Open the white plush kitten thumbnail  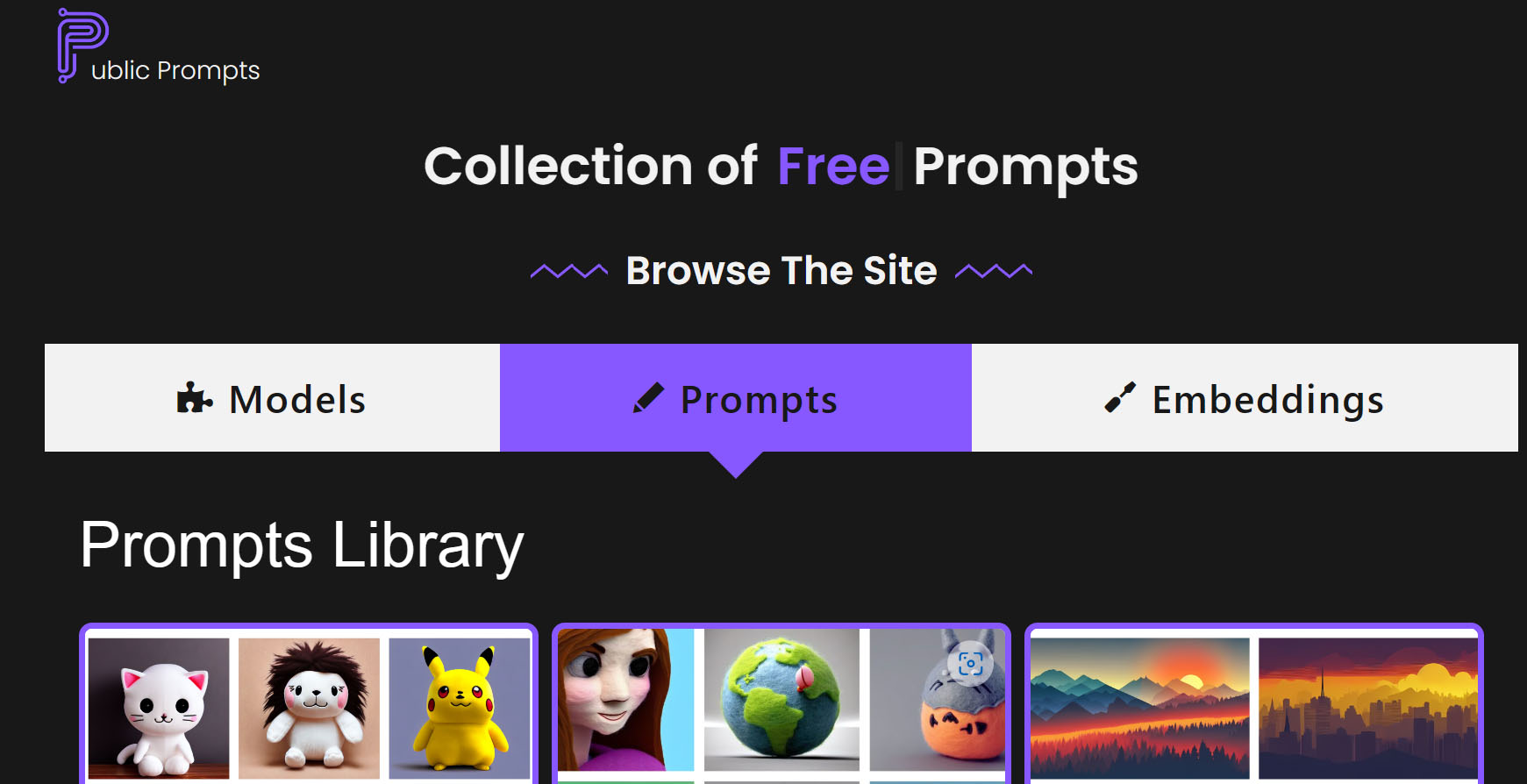pos(159,708)
